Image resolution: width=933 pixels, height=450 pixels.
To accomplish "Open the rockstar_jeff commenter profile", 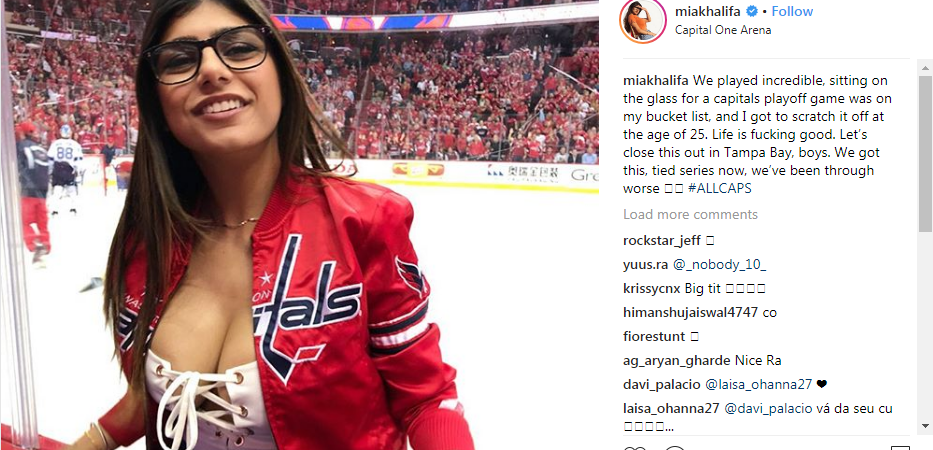I will (x=662, y=241).
